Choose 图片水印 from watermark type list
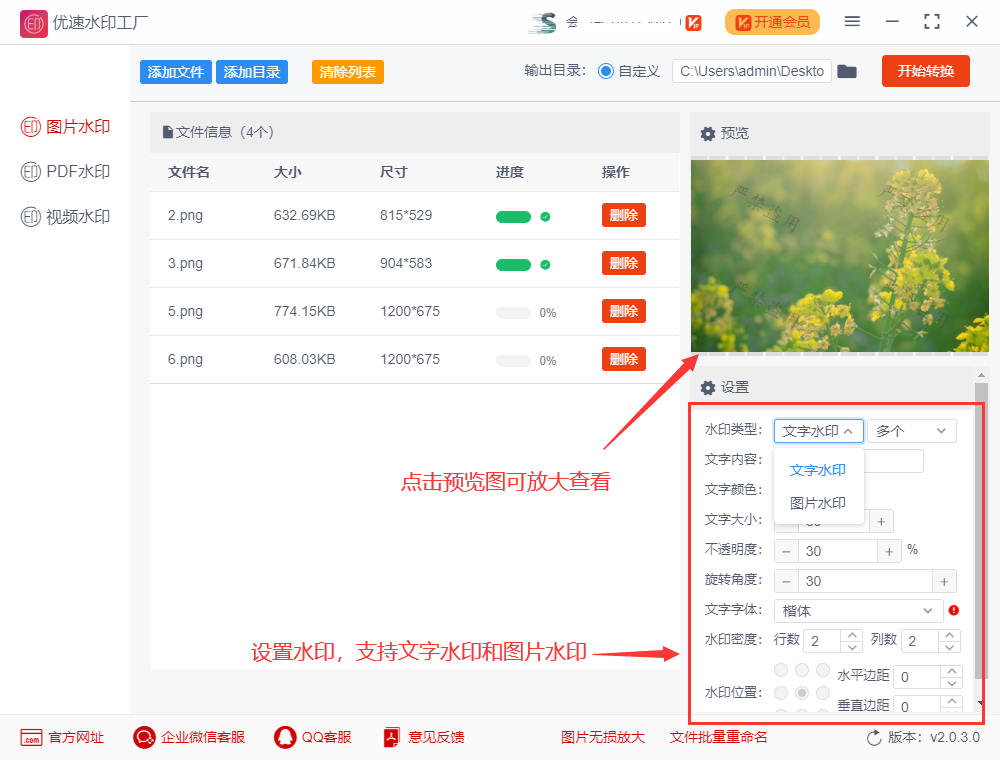Image resolution: width=1000 pixels, height=760 pixels. [818, 503]
